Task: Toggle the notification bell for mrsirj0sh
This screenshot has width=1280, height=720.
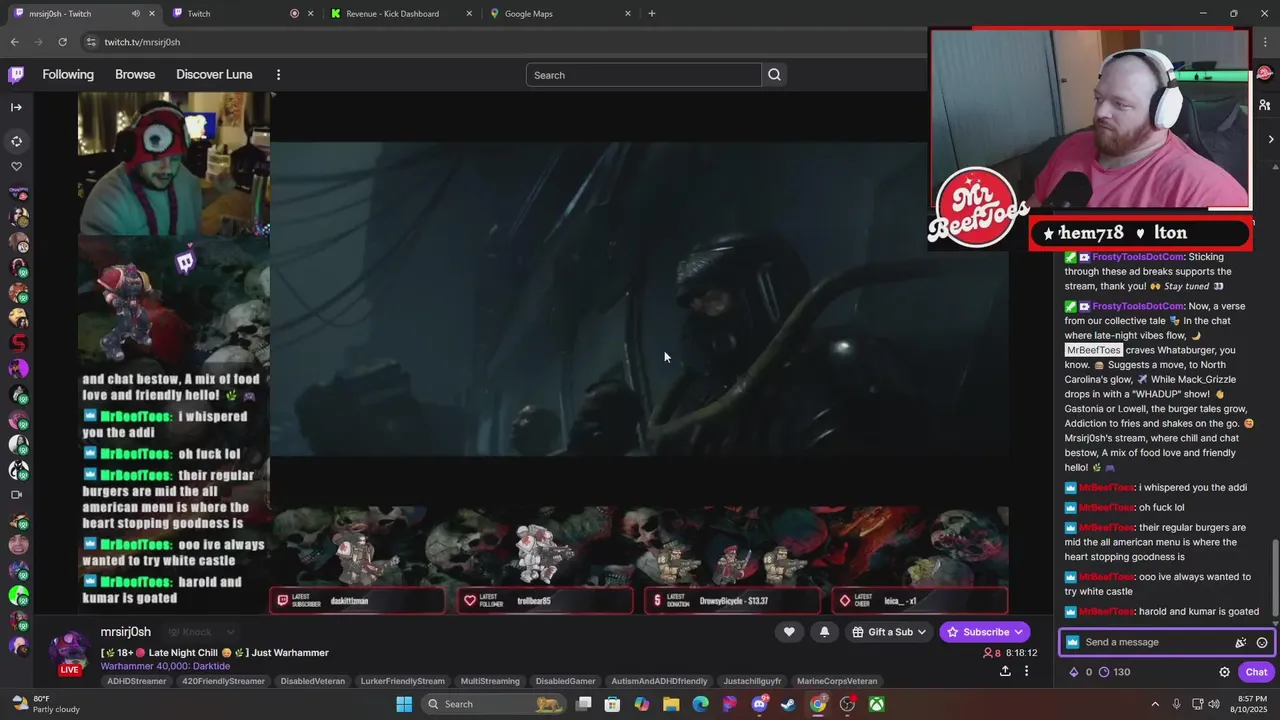Action: [x=824, y=632]
